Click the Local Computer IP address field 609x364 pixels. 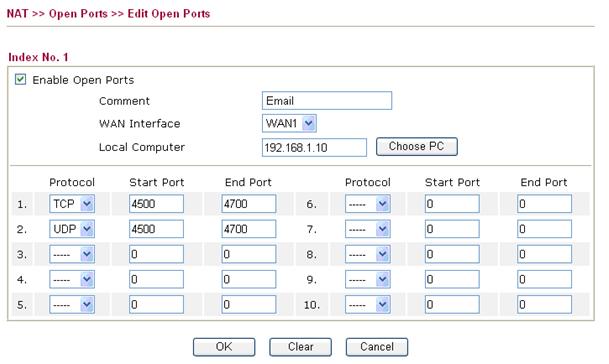[x=314, y=147]
